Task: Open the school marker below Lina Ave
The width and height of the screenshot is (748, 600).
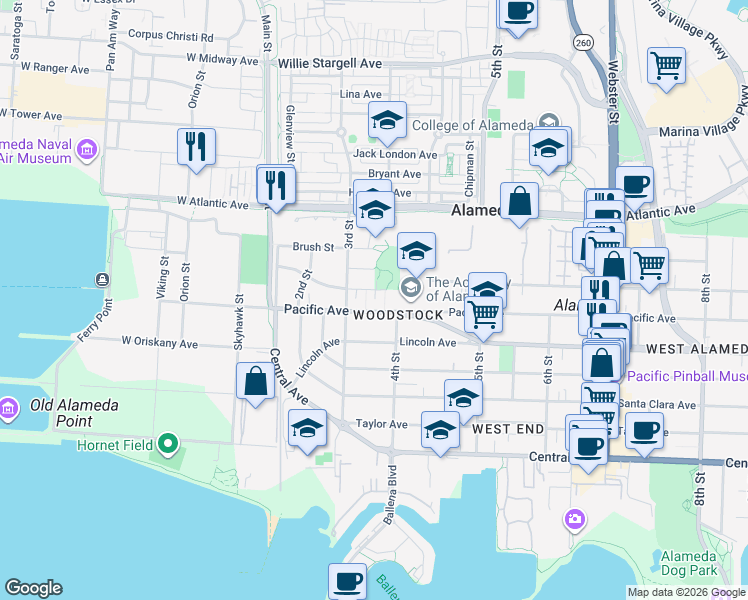Action: point(387,123)
